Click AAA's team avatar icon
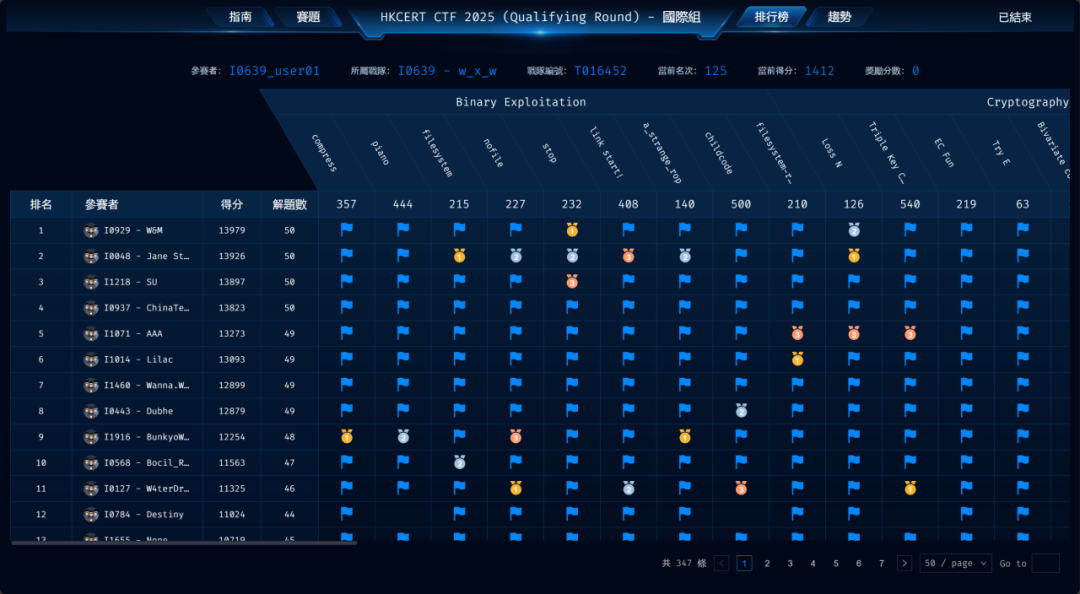 91,334
